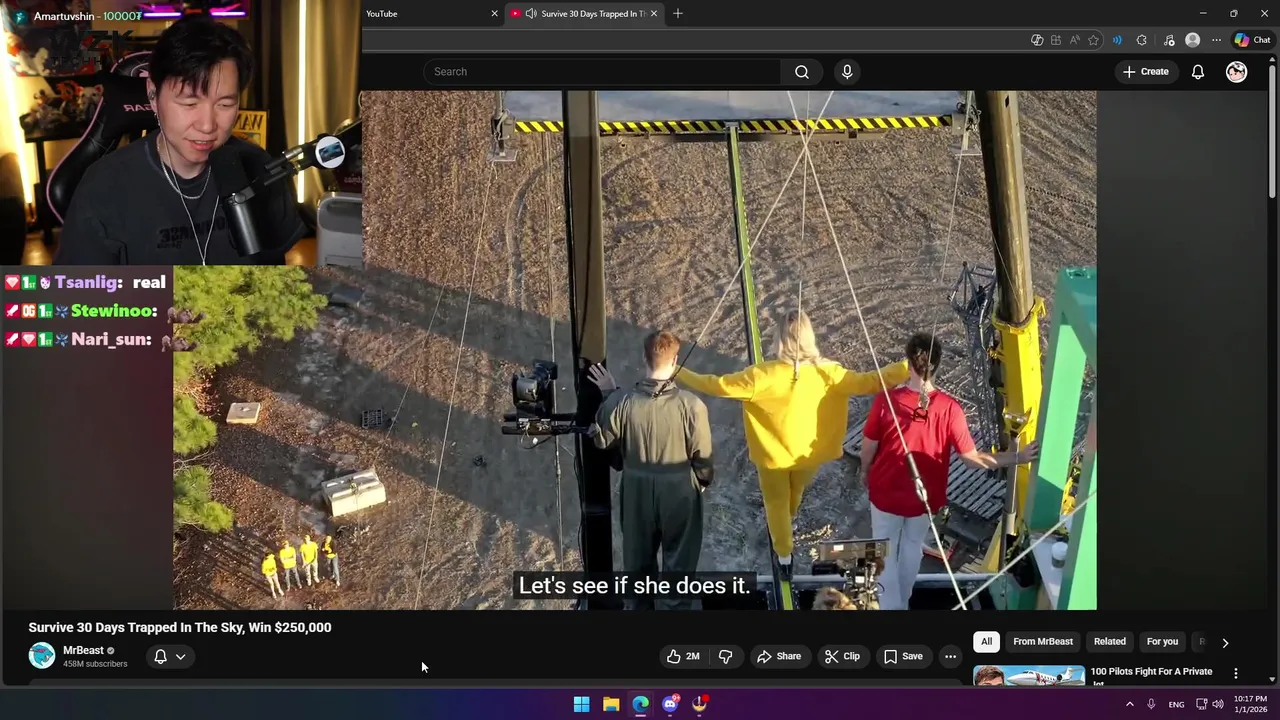Open the 10:17 PM clock and date
The width and height of the screenshot is (1280, 720).
pyautogui.click(x=1250, y=704)
